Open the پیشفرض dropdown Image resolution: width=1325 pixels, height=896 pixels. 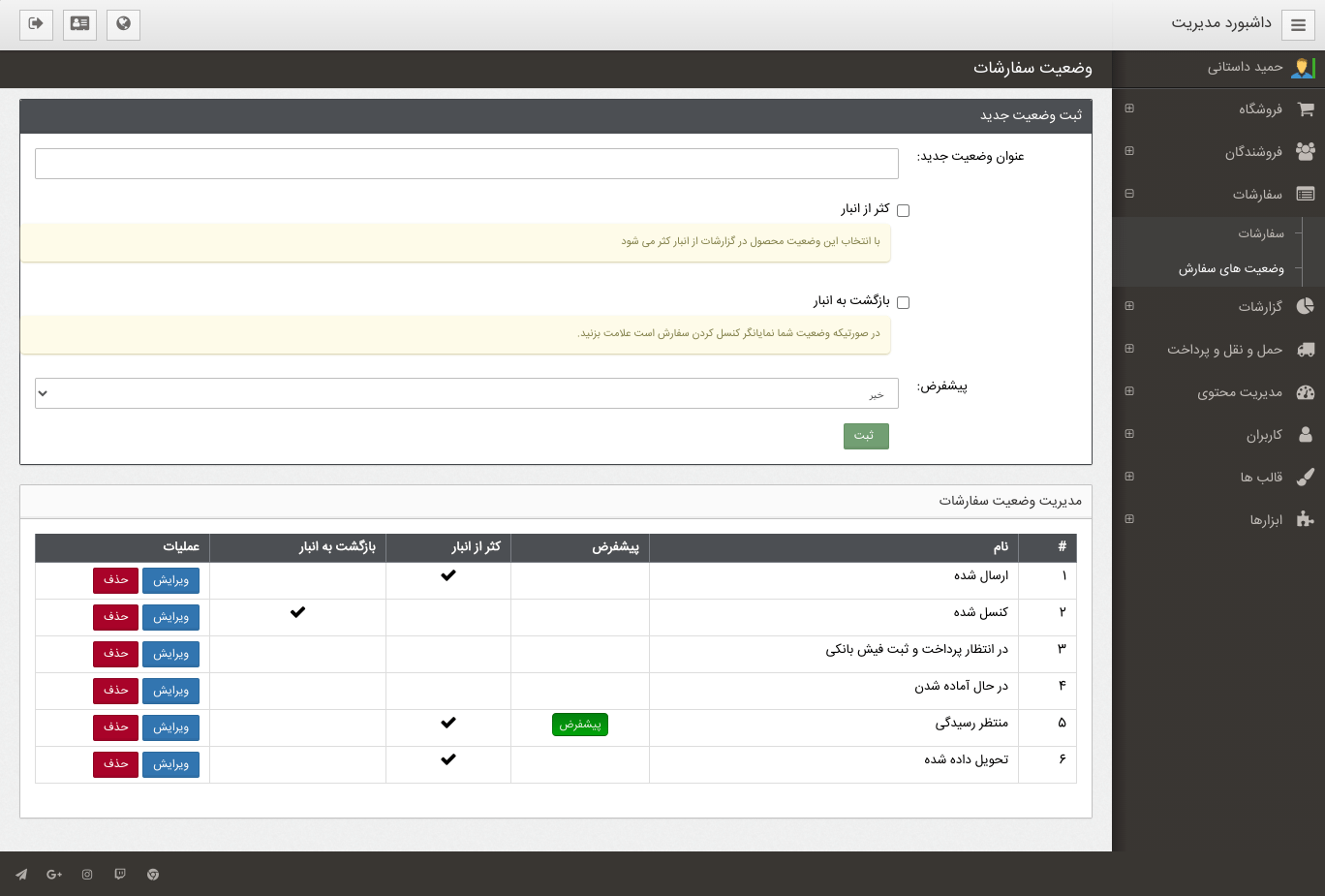[466, 393]
